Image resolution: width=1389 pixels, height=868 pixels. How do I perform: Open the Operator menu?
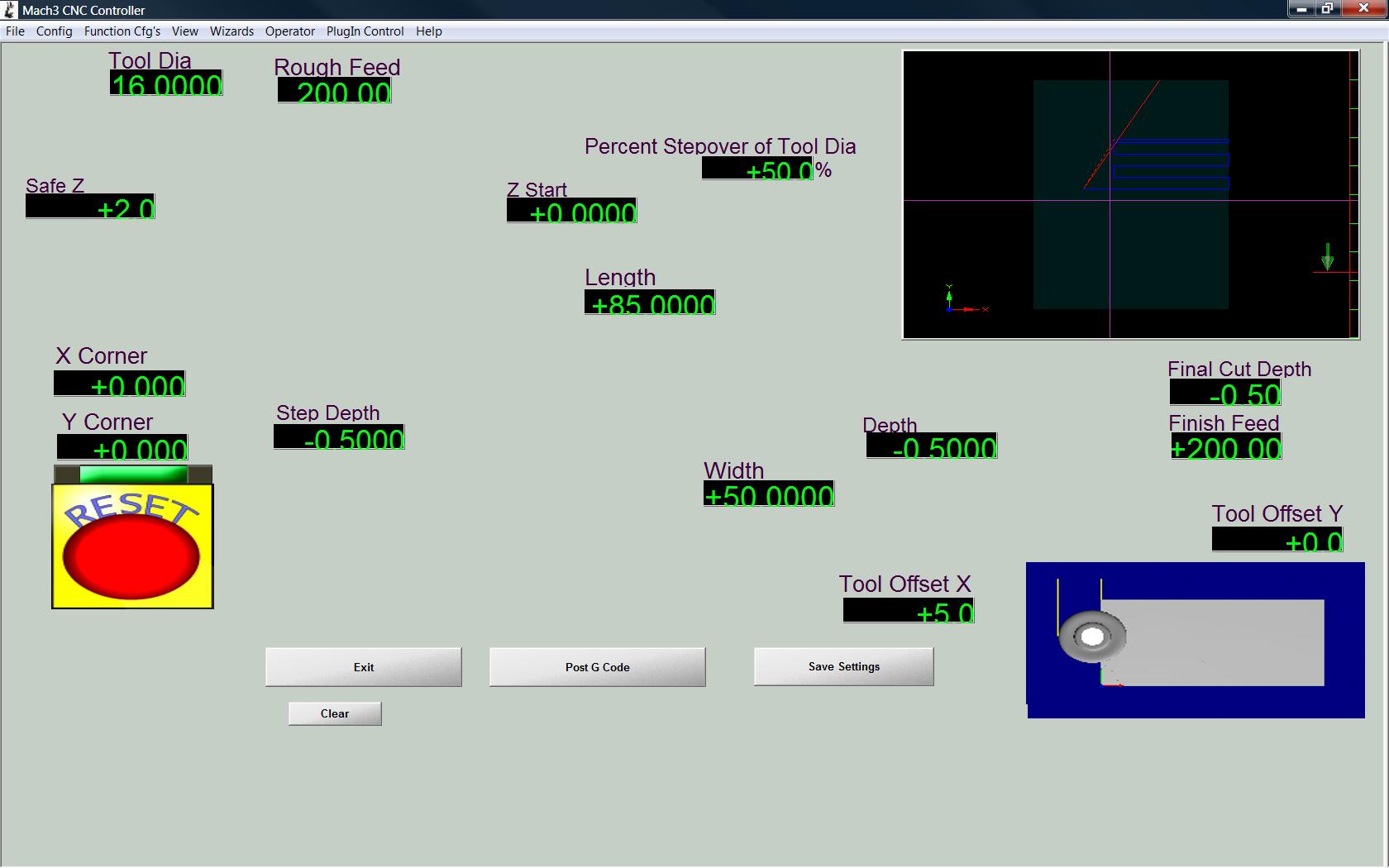(289, 31)
